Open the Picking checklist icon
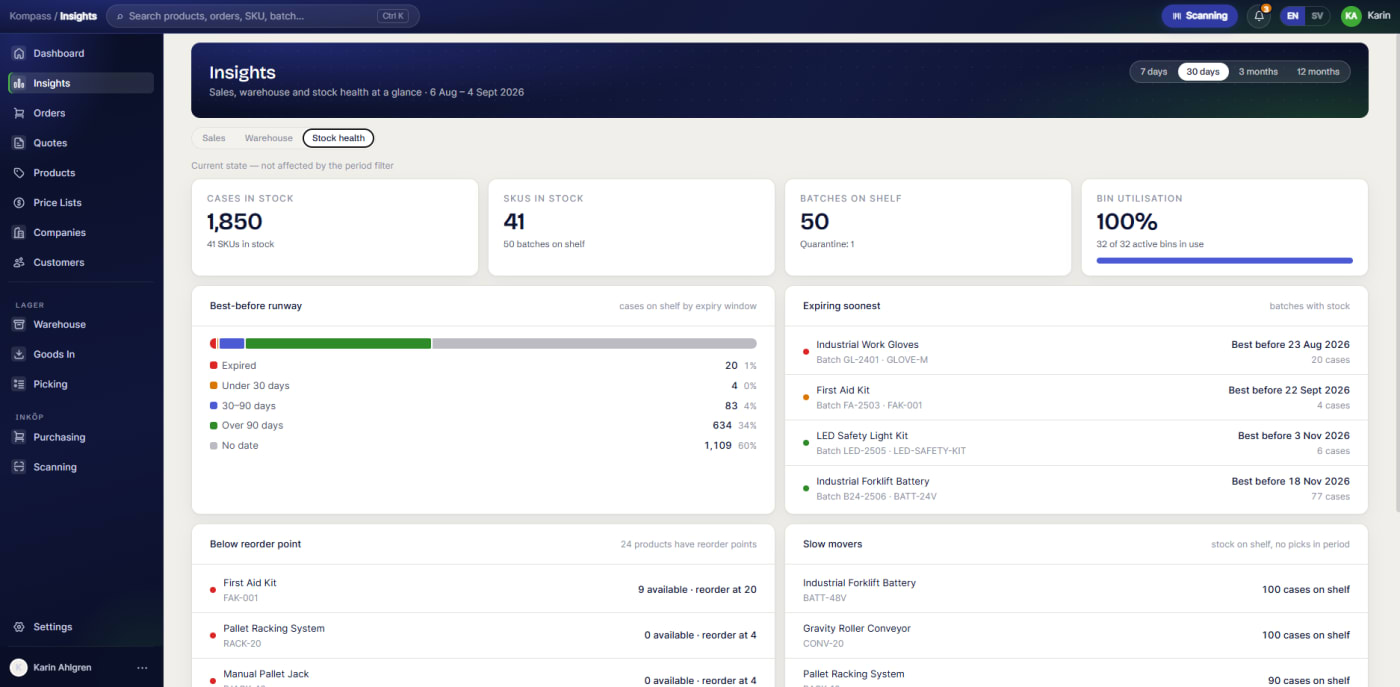The height and width of the screenshot is (687, 1400). [19, 384]
